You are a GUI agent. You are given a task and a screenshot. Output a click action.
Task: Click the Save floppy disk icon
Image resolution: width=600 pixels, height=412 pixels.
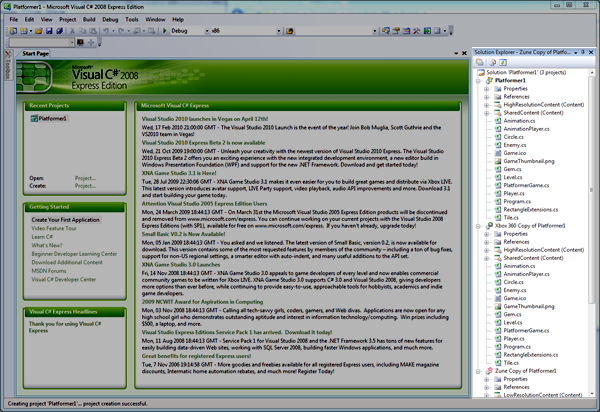(49, 31)
